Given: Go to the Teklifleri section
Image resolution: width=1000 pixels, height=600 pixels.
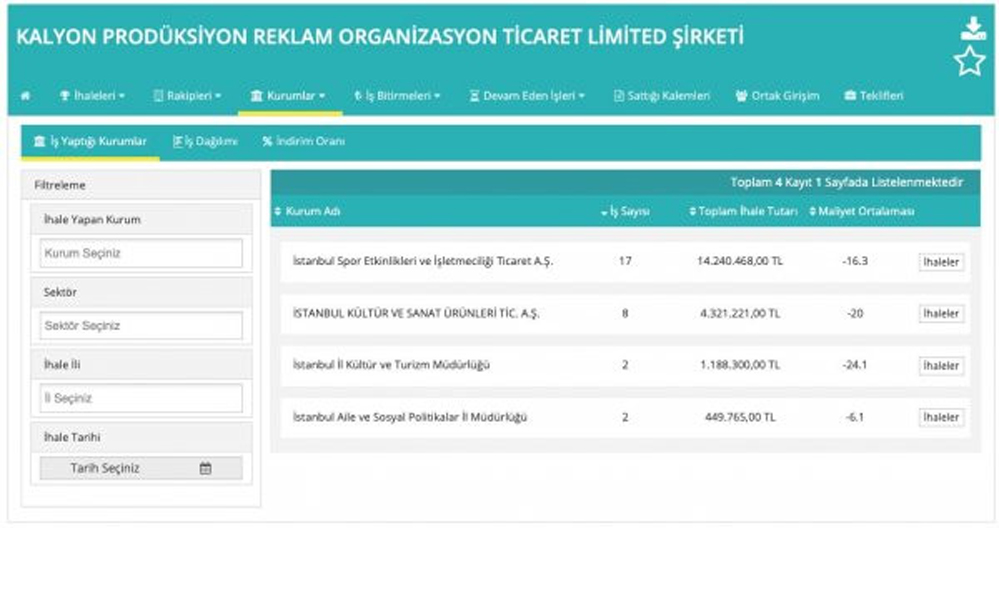Looking at the screenshot, I should click(x=873, y=96).
